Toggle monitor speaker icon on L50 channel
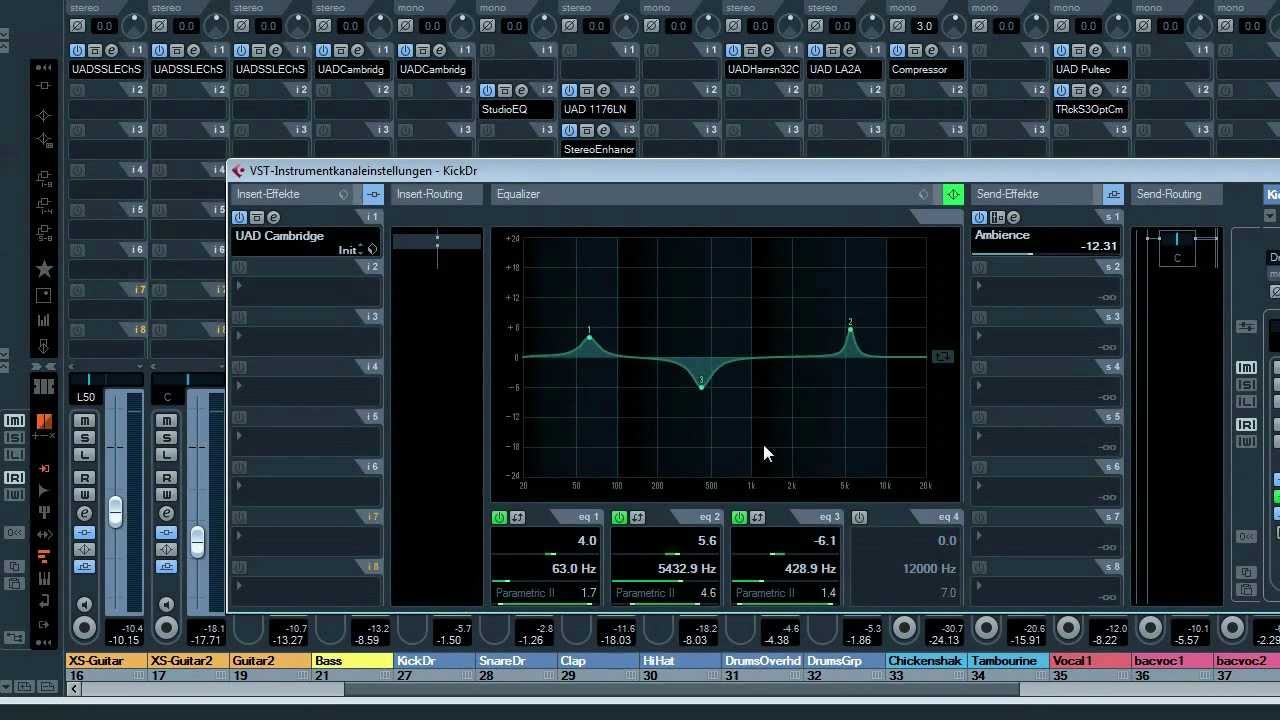 [x=85, y=604]
